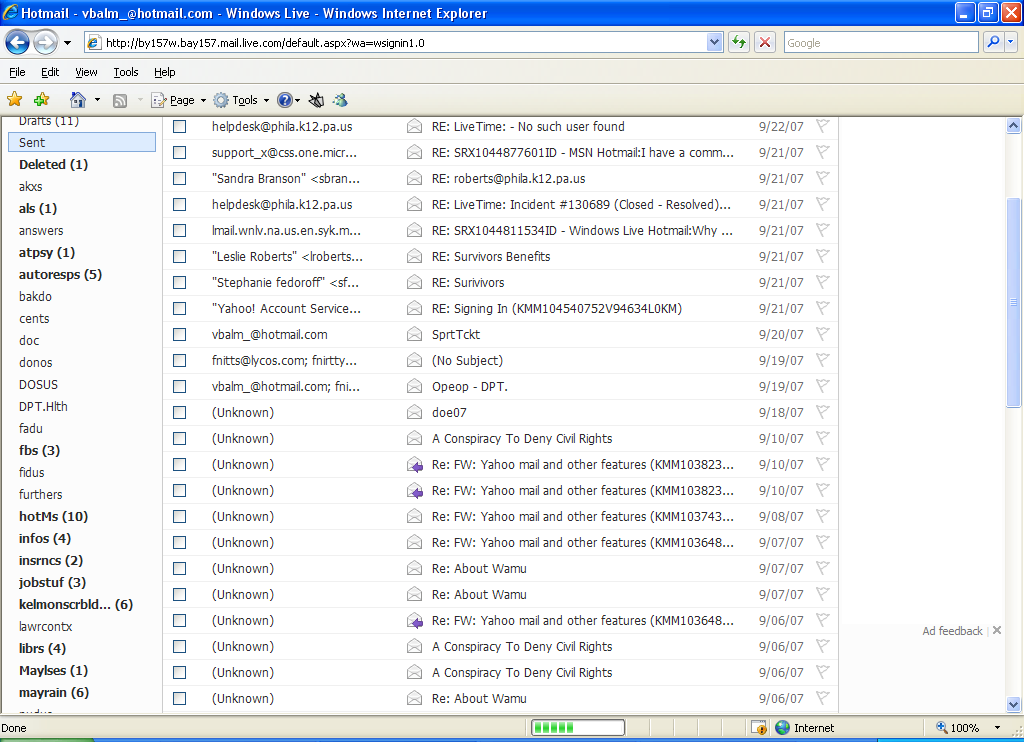Image resolution: width=1024 pixels, height=742 pixels.
Task: Open the zoom level dropdown arrow
Action: pyautogui.click(x=997, y=727)
